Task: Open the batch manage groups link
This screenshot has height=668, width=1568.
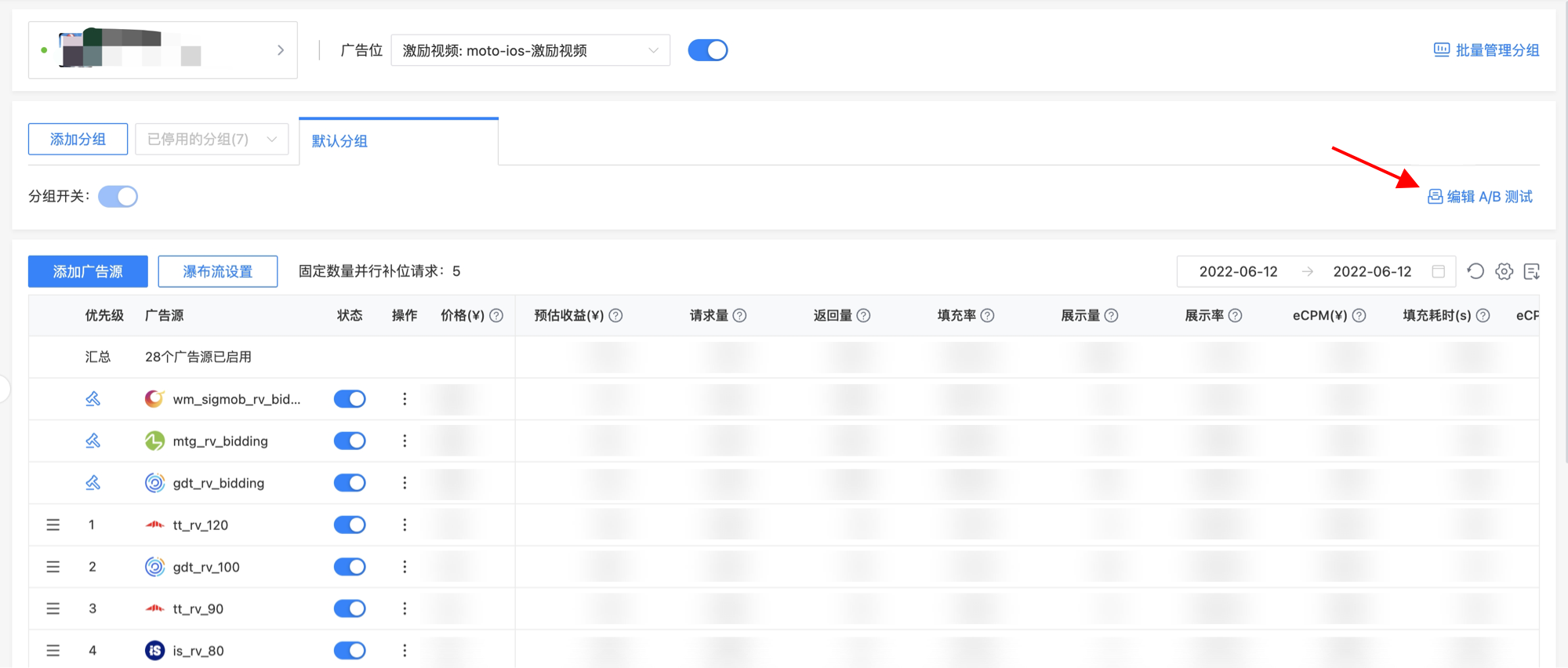Action: click(x=1486, y=50)
